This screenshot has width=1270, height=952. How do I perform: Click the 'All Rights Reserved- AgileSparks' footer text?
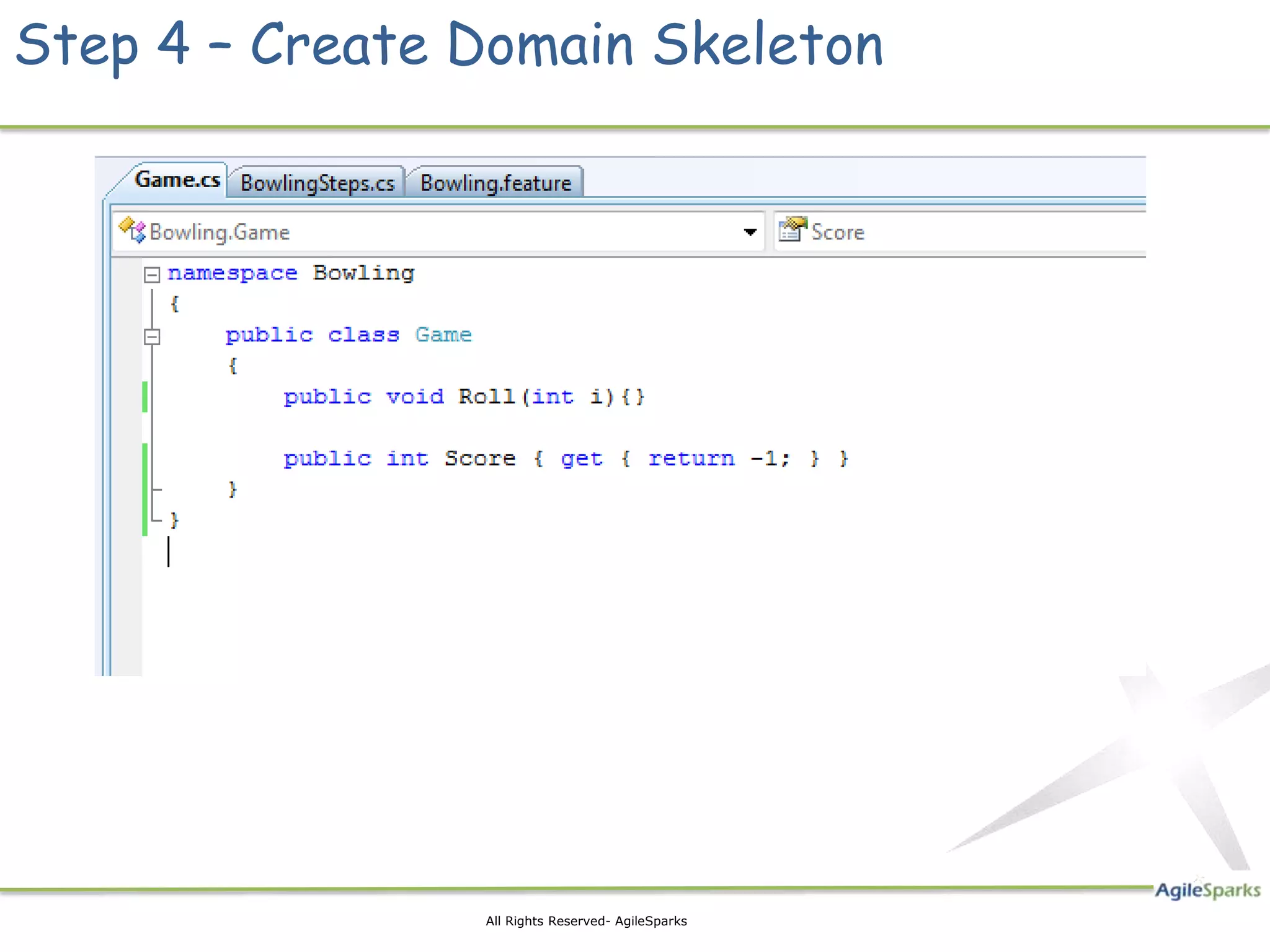587,921
